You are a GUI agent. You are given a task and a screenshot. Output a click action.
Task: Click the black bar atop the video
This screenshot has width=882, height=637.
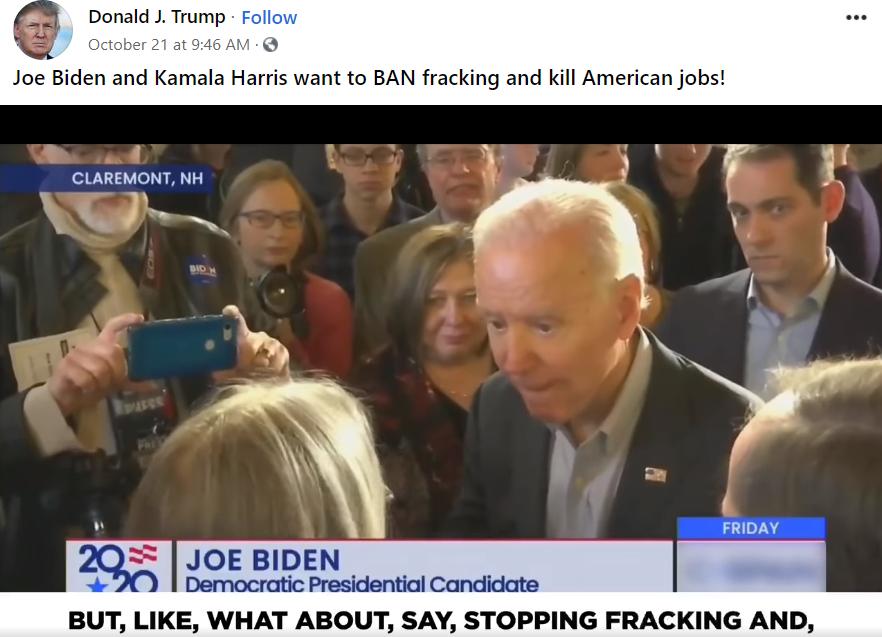[x=441, y=124]
